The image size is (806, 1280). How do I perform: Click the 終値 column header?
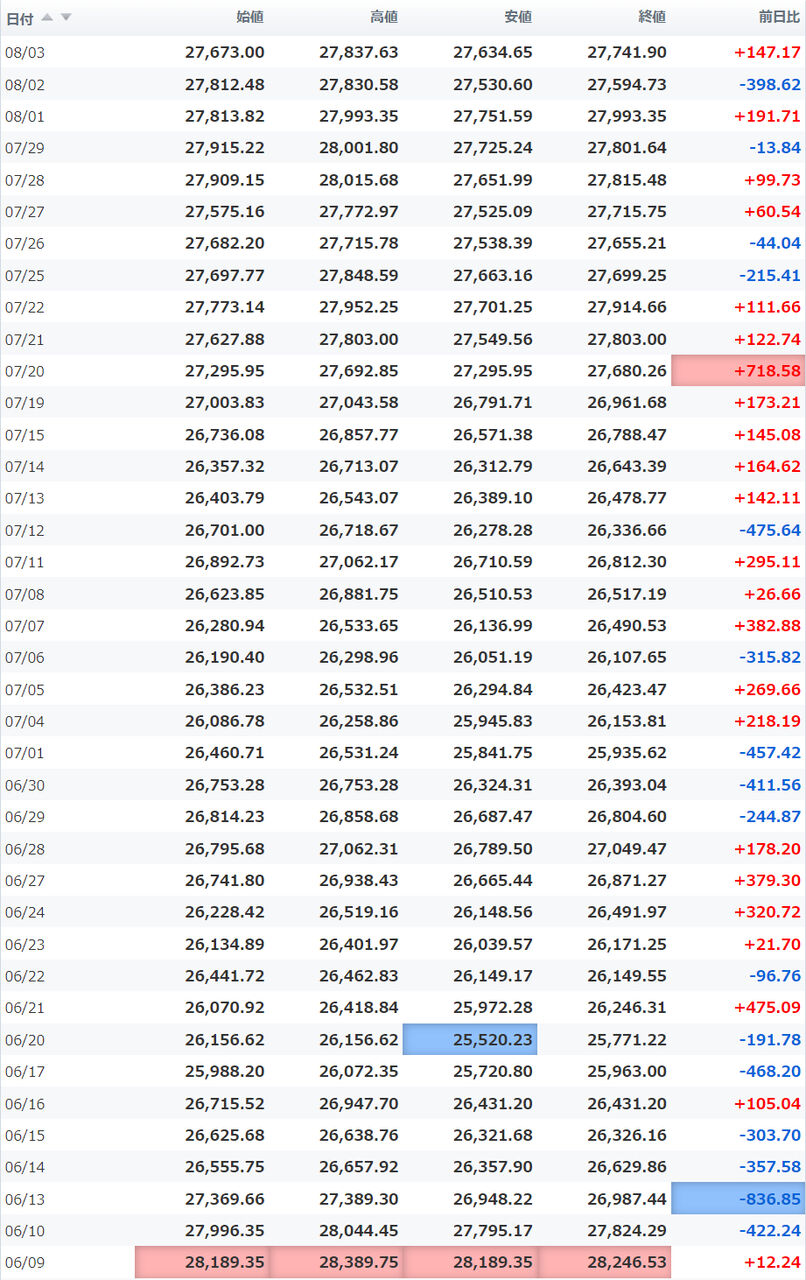652,17
